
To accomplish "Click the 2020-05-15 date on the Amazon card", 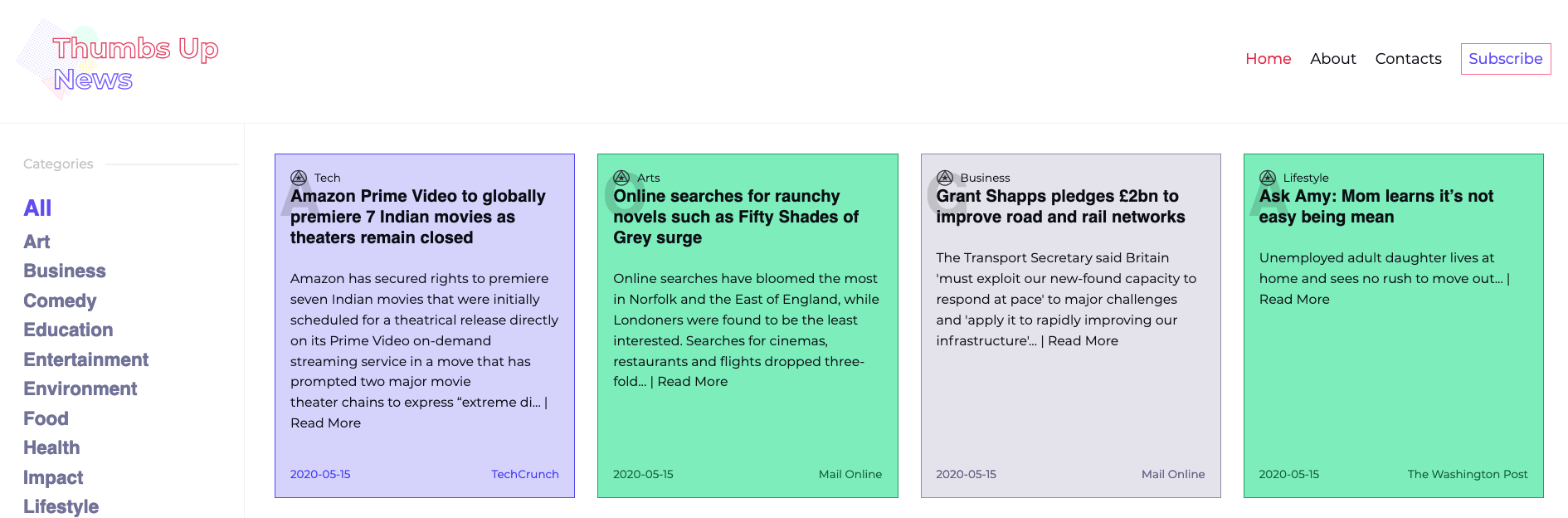I will click(320, 474).
